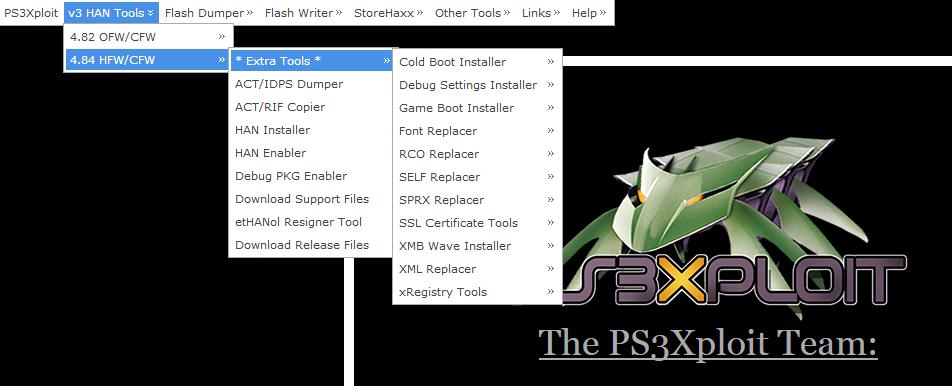This screenshot has width=952, height=386.
Task: Open the v3 HAN Tools menu
Action: click(x=111, y=13)
